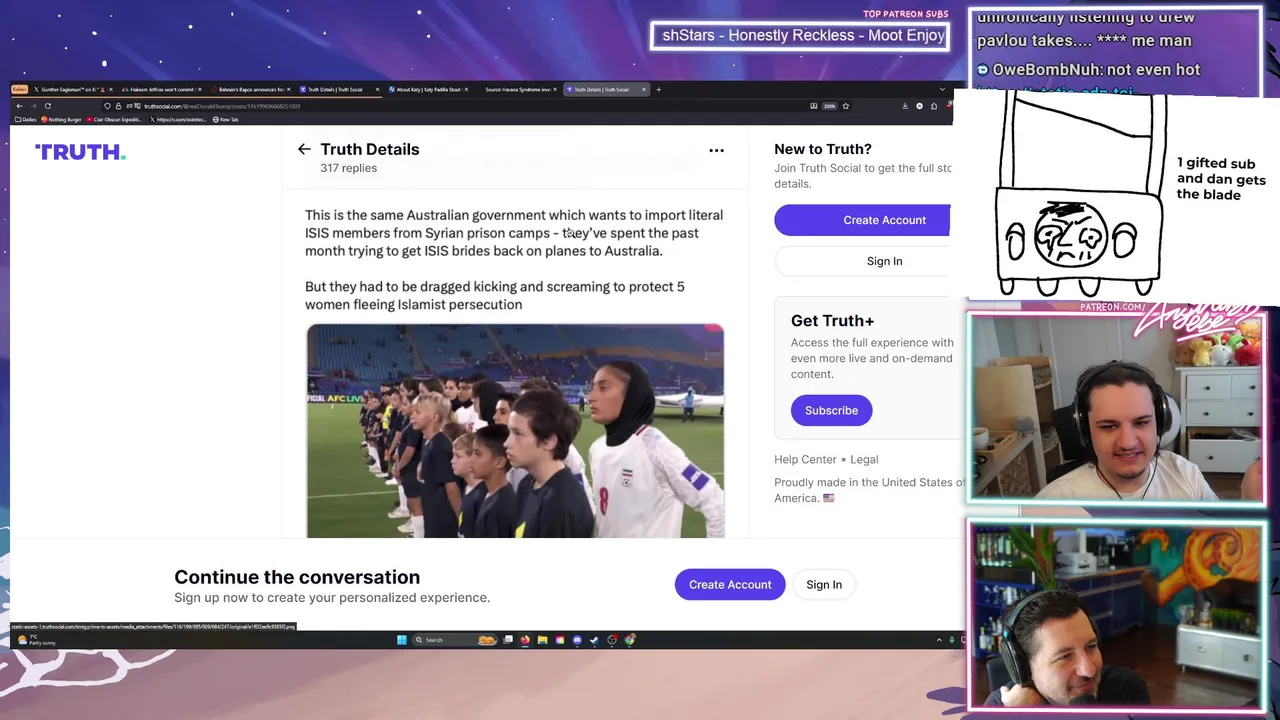
Task: Reload the page in the browser
Action: click(x=48, y=106)
